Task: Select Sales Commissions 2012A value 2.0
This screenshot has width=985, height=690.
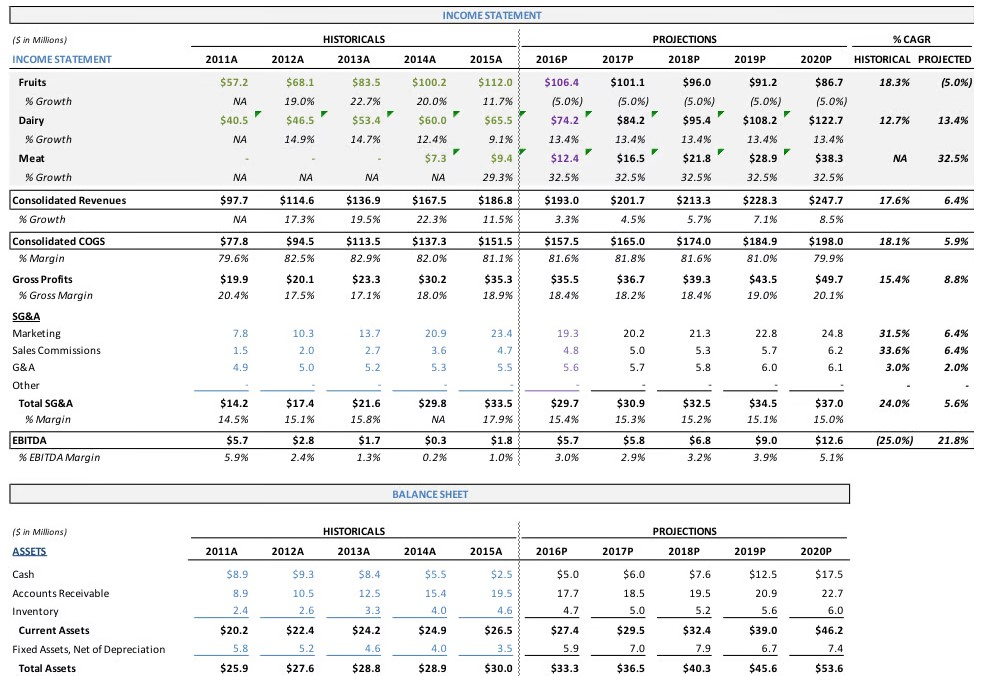Action: (x=306, y=351)
